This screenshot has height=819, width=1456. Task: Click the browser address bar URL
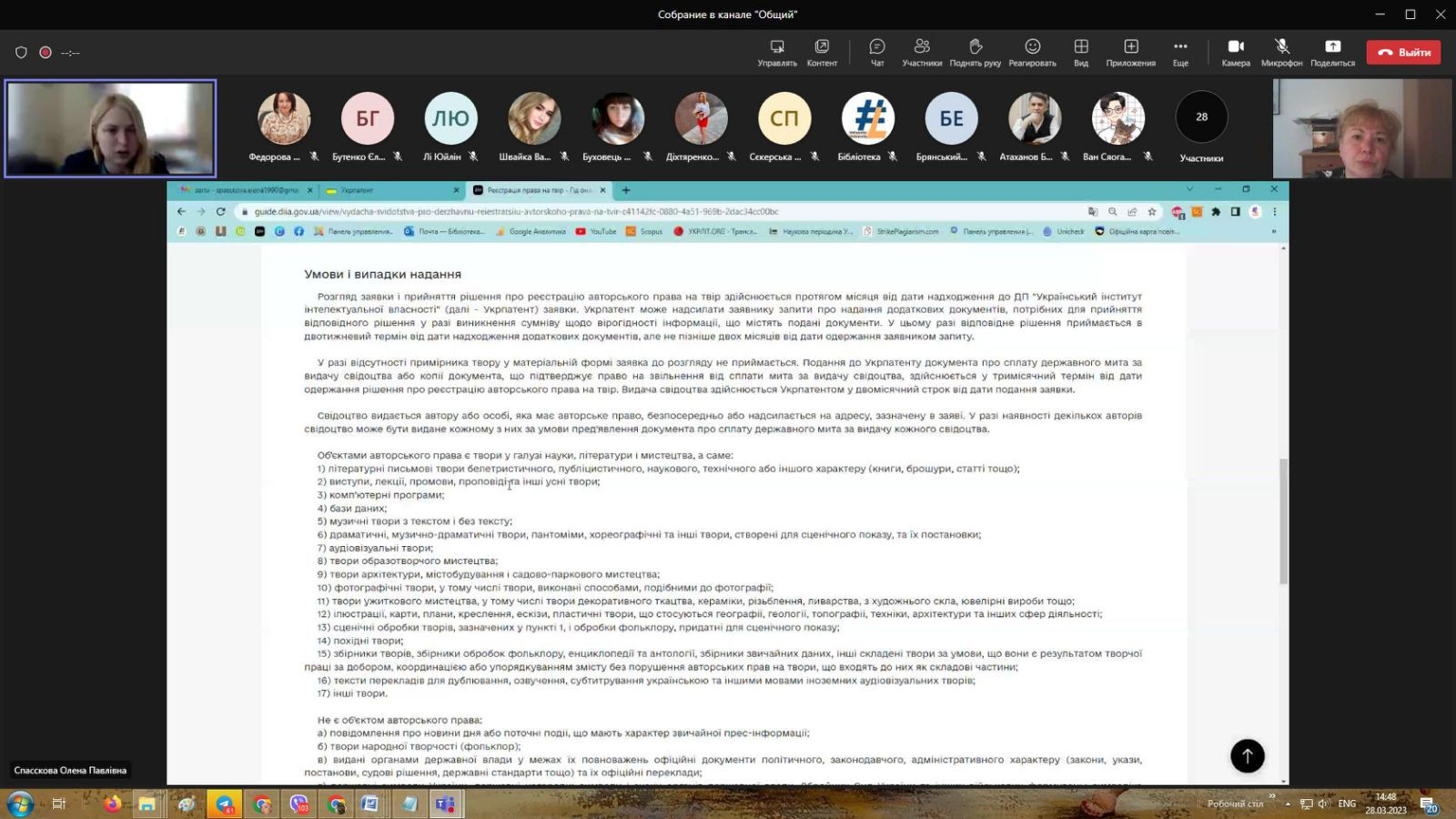(x=516, y=212)
